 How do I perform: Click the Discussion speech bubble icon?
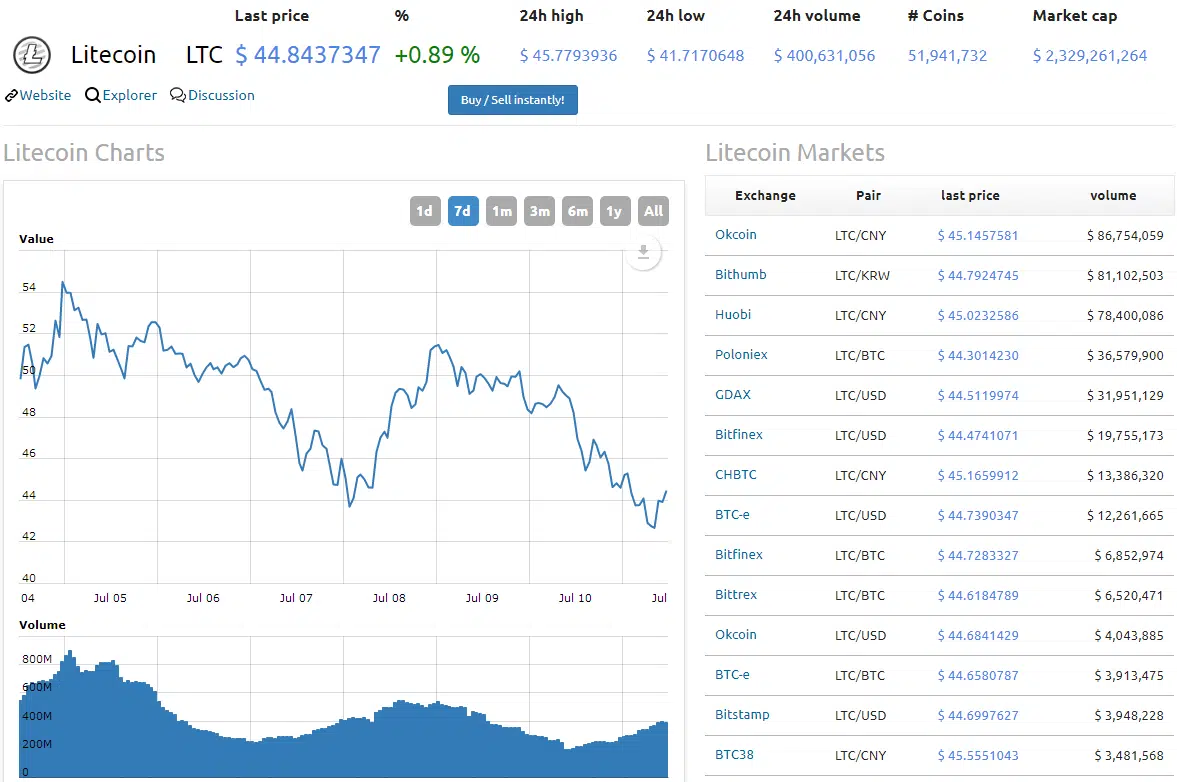pyautogui.click(x=178, y=95)
